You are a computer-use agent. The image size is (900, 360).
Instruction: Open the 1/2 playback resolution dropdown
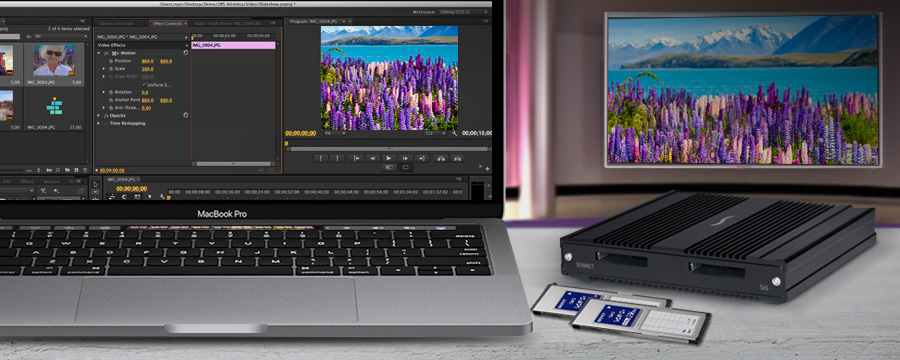click(435, 133)
